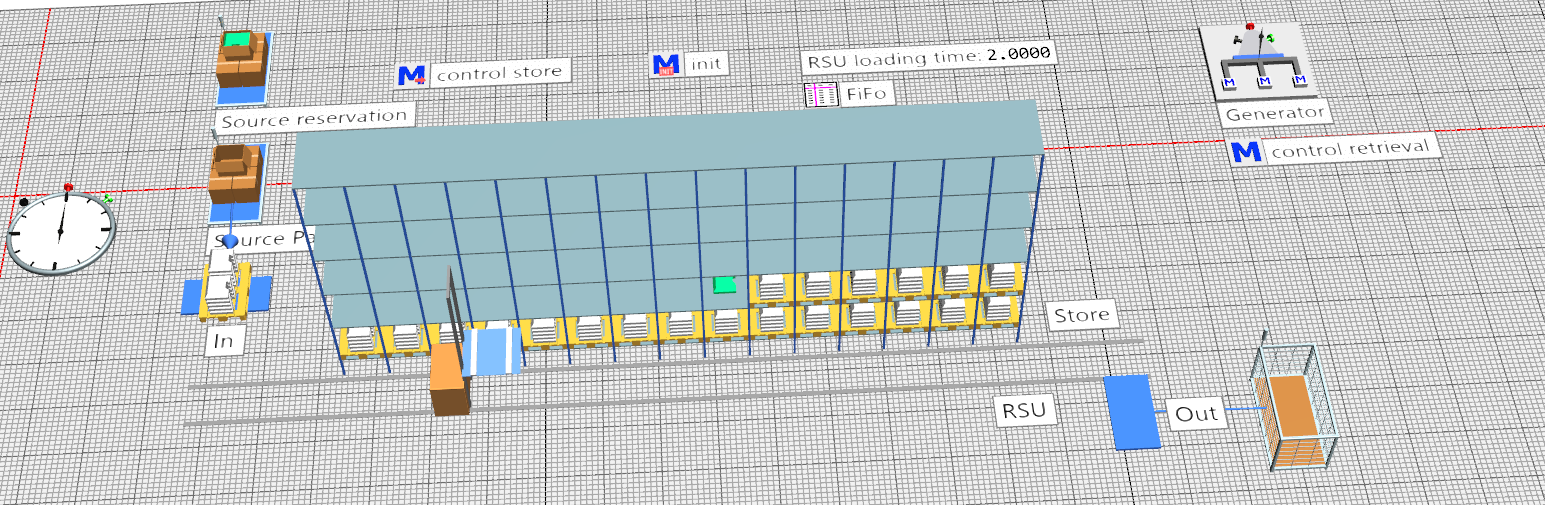
Task: Click the EventController clock icon
Action: (x=61, y=232)
